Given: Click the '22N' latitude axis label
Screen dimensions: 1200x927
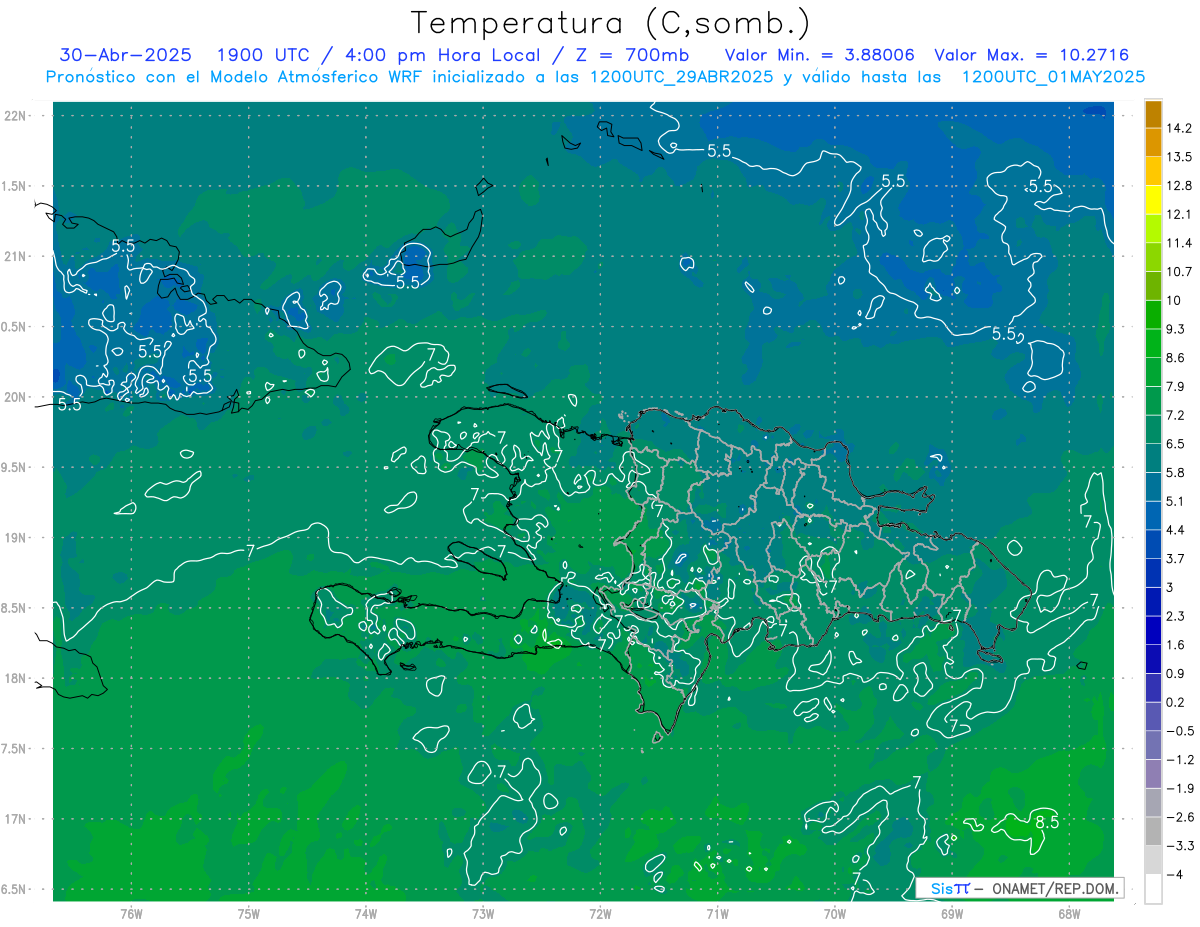Looking at the screenshot, I should [17, 115].
